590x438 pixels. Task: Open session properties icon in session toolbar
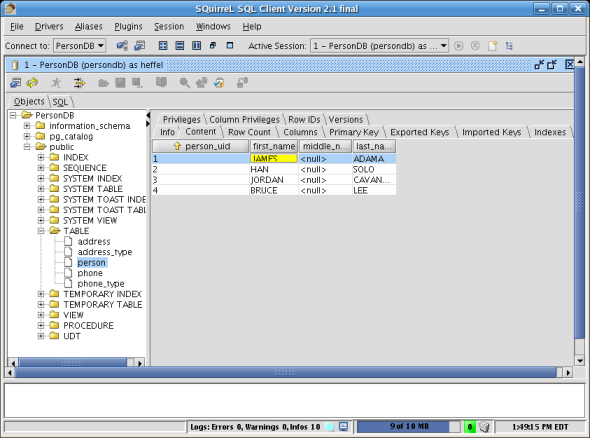coord(15,82)
